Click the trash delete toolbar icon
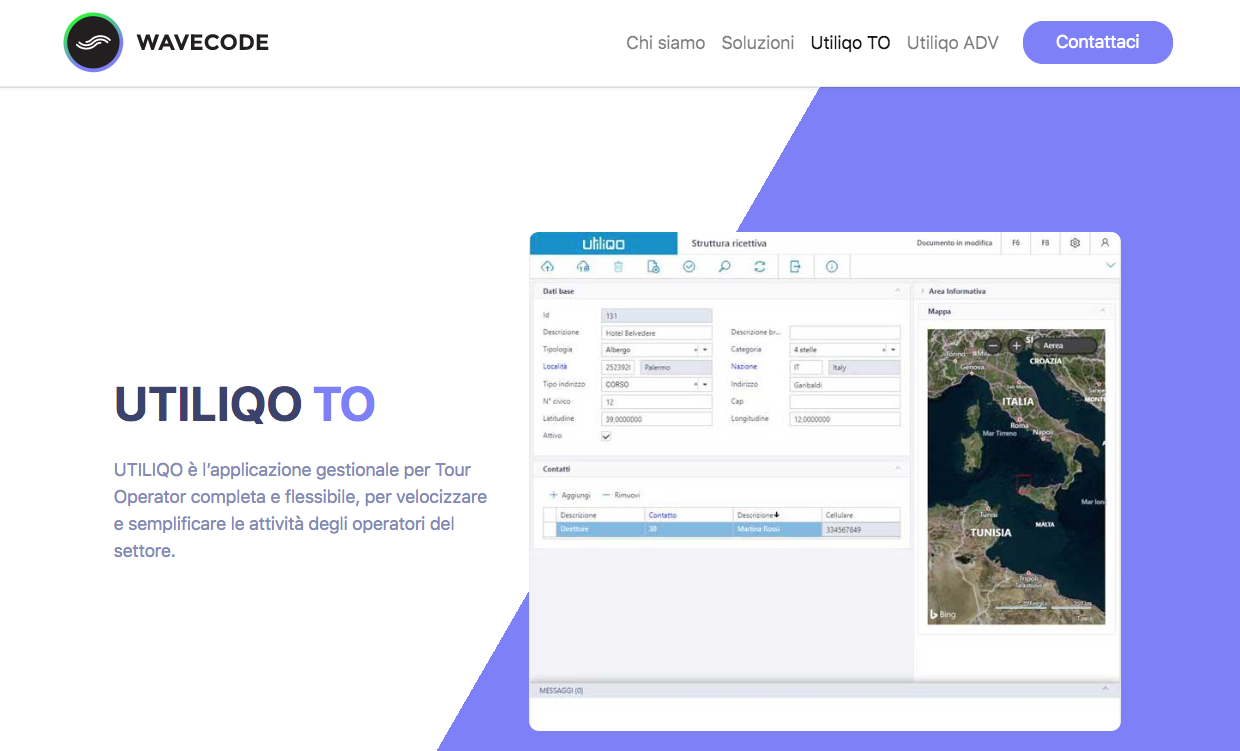 [x=618, y=266]
